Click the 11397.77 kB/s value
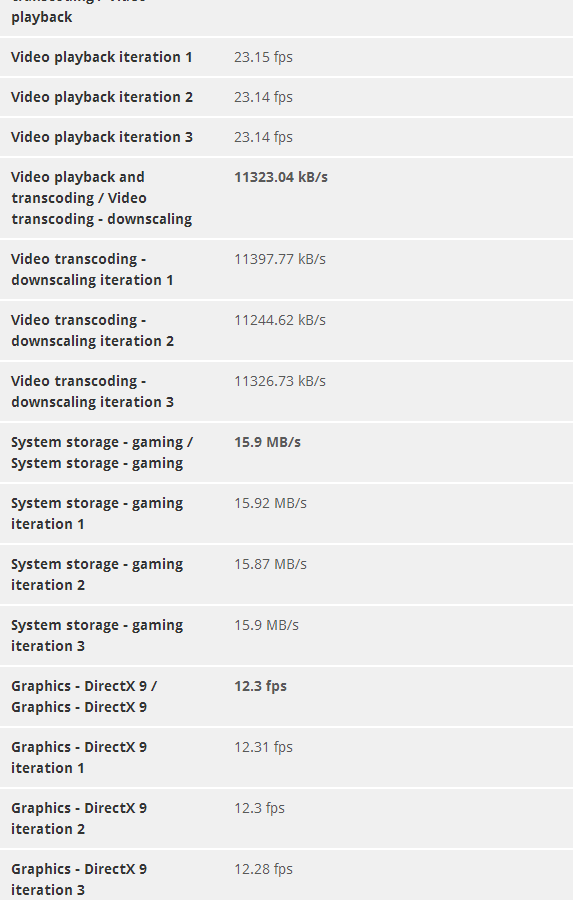Viewport: 573px width, 900px height. click(280, 259)
